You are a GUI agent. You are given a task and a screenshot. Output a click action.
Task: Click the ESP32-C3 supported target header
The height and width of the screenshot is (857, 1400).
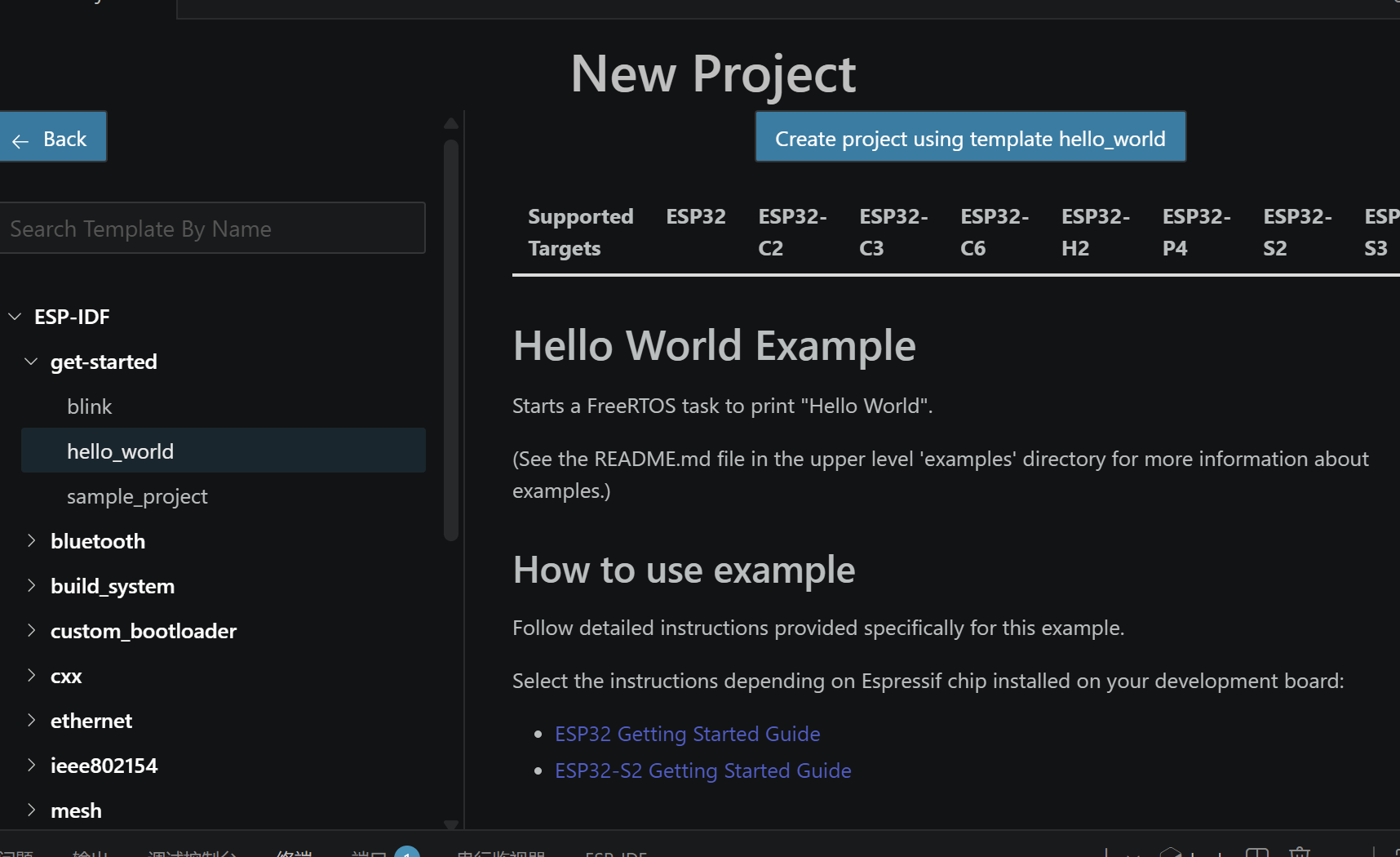(x=893, y=232)
